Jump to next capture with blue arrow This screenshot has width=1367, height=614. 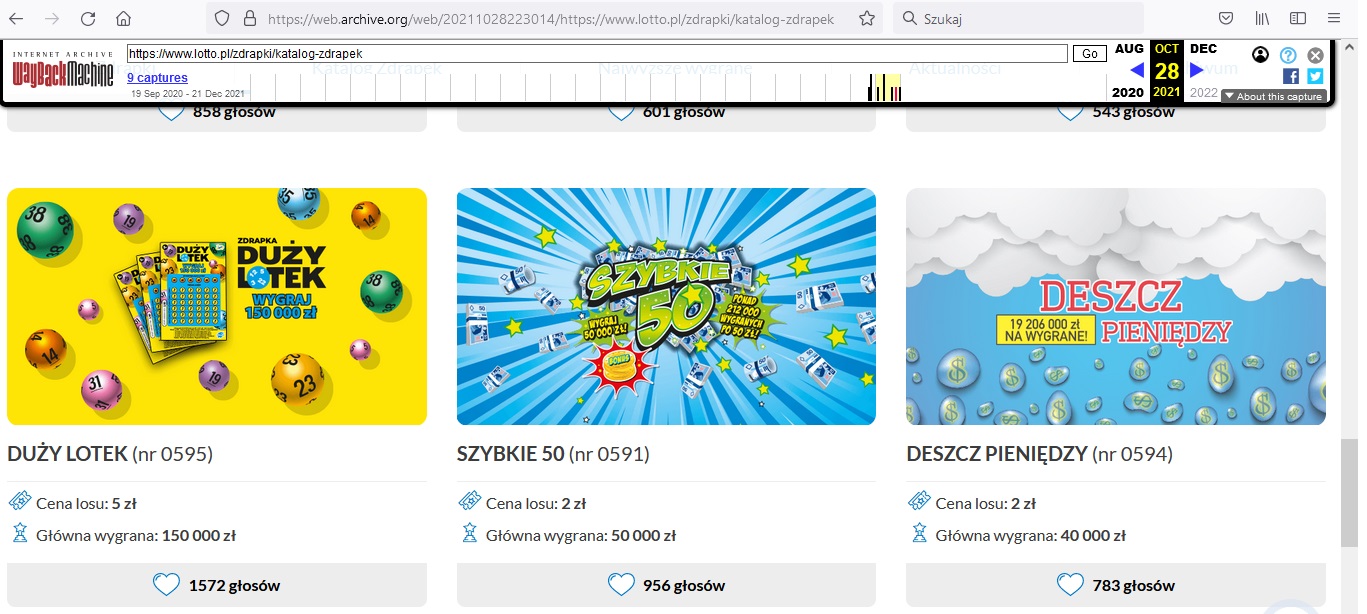[1197, 70]
